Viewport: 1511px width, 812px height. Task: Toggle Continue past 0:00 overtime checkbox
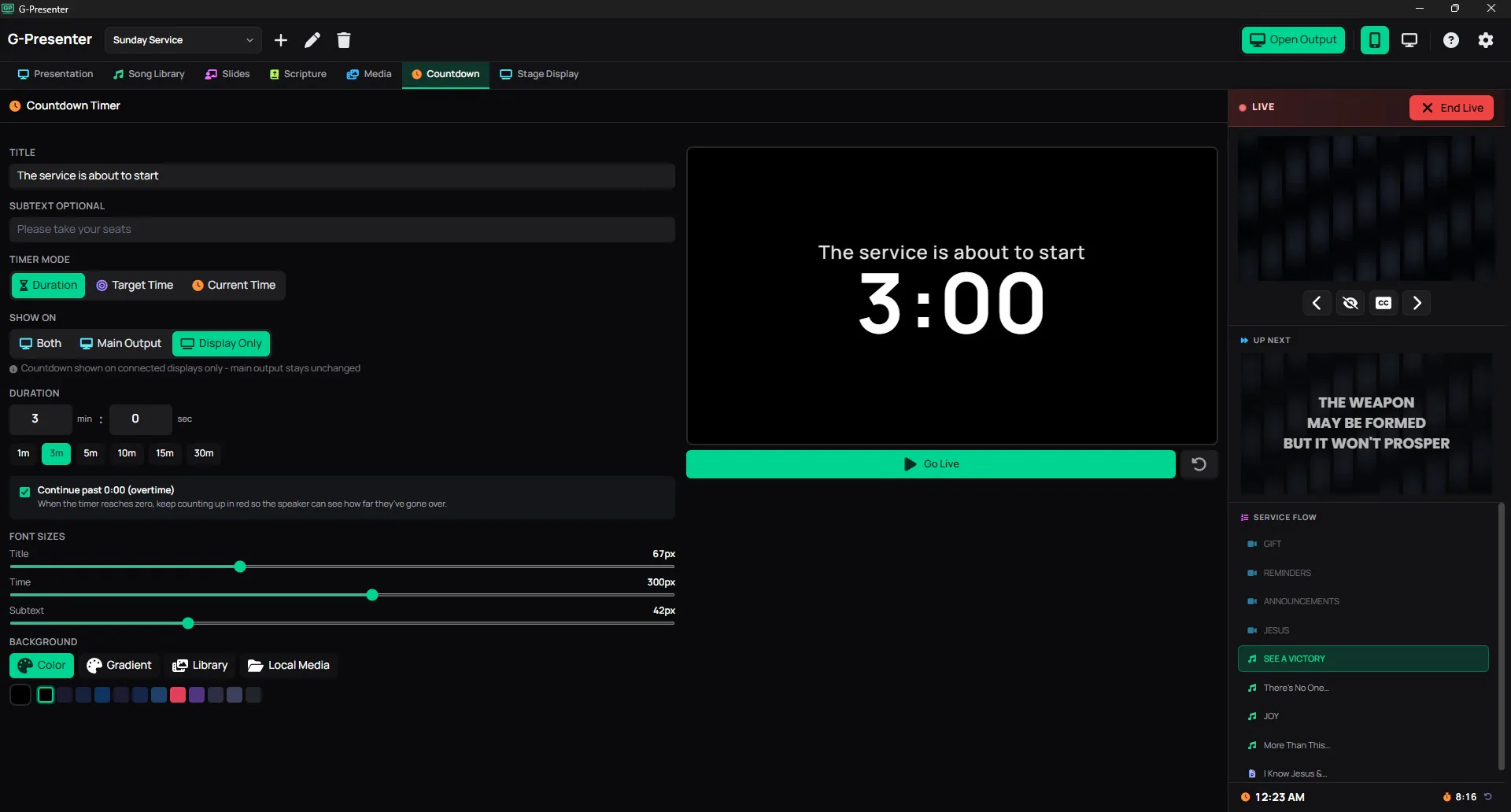24,492
